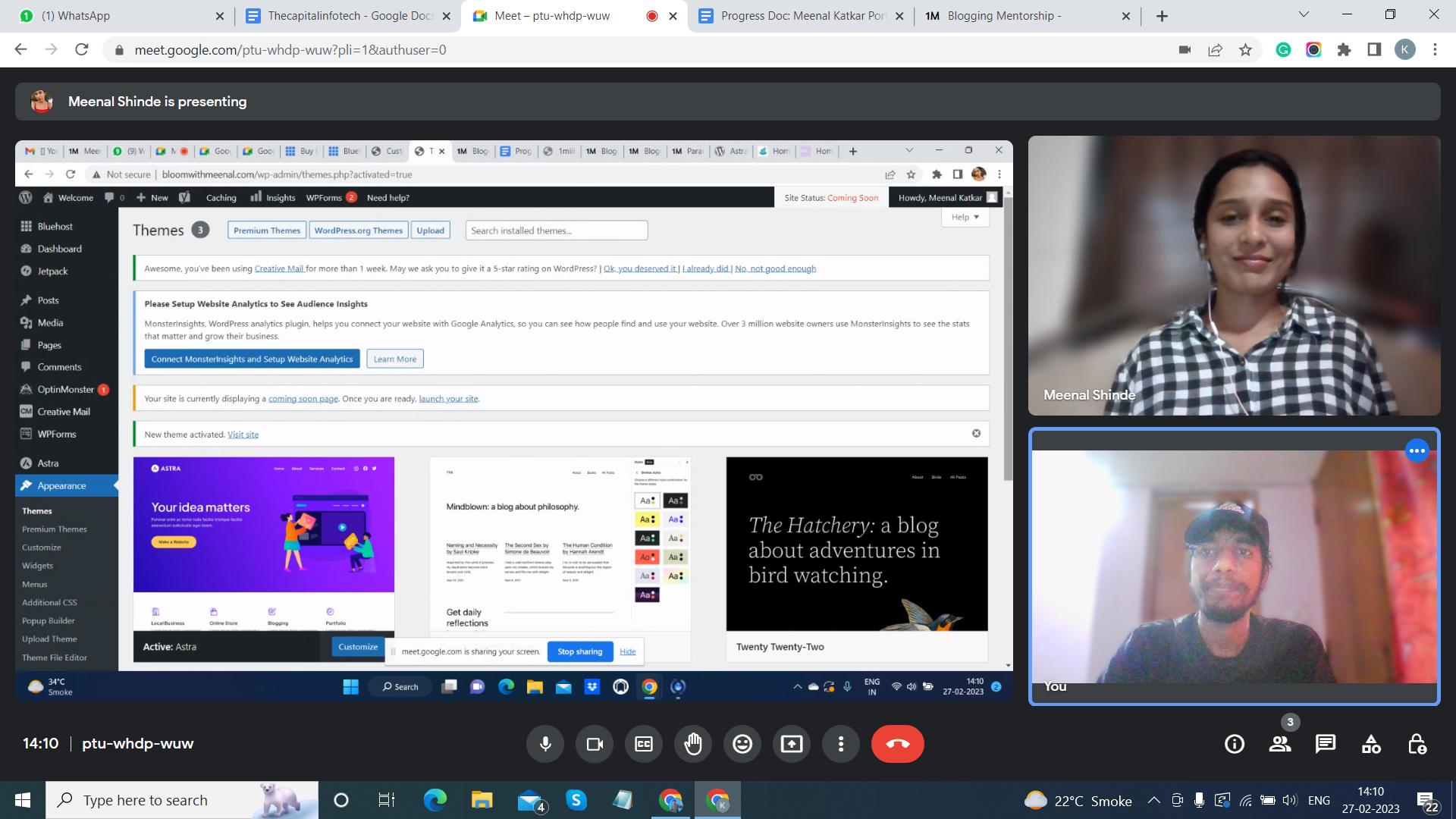Click Present now screen share button
1456x819 pixels.
coord(792,744)
